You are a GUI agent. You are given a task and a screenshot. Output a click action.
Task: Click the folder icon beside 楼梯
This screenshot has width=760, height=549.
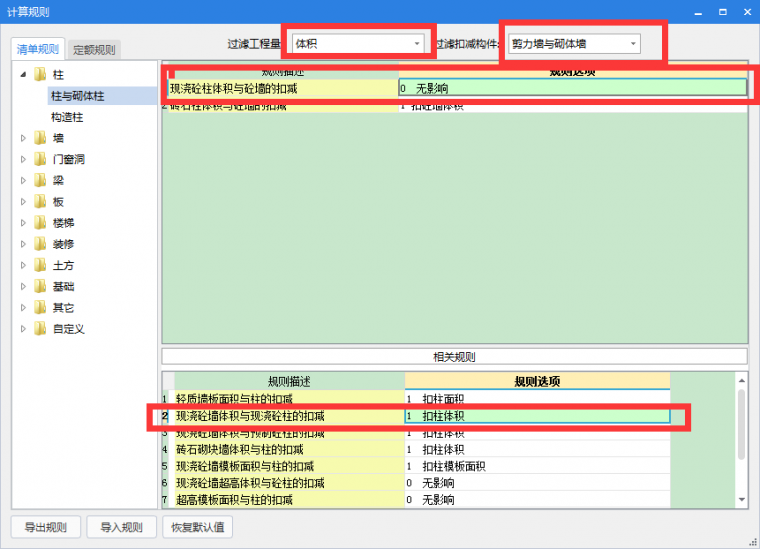click(x=40, y=222)
